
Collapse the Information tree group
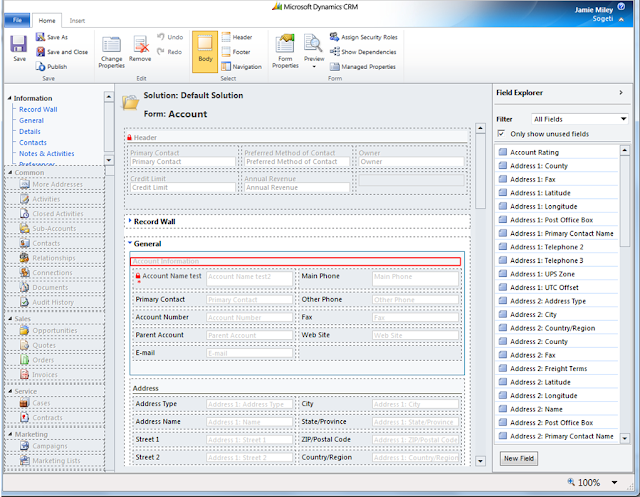[x=9, y=98]
